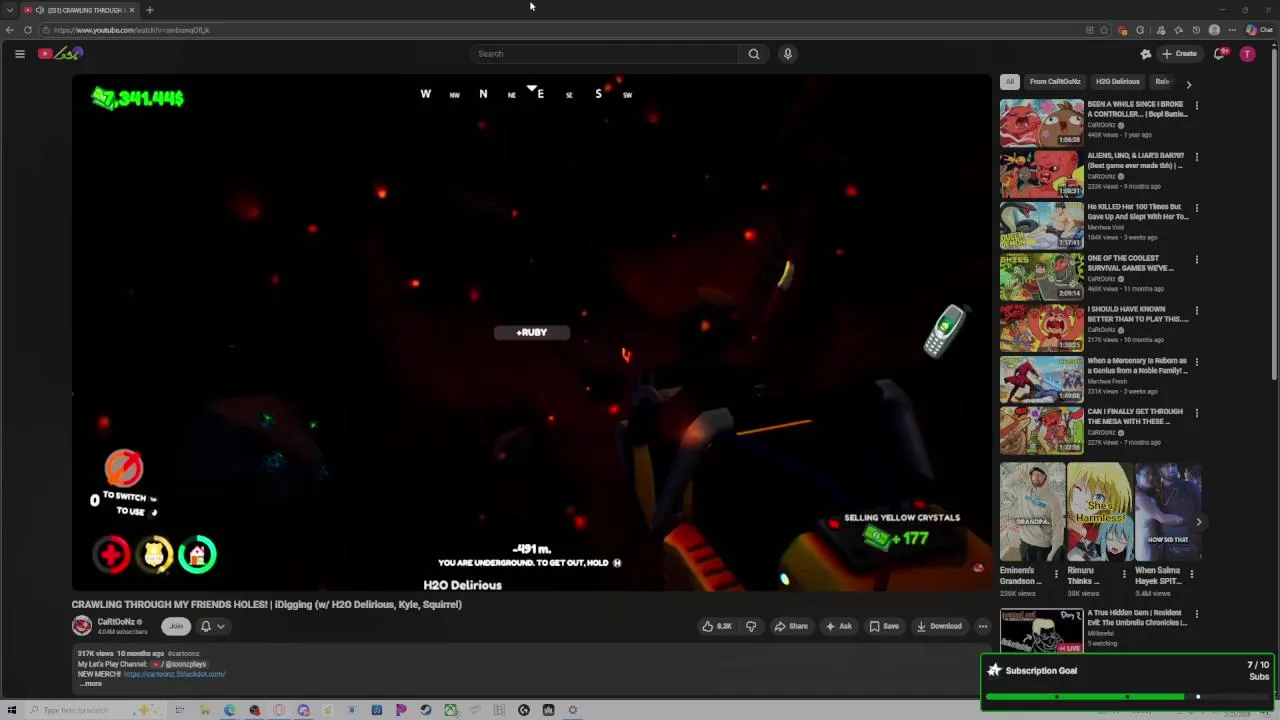Viewport: 1280px width, 720px height.
Task: Open options for Coolest Survival Games video
Action: (1197, 259)
